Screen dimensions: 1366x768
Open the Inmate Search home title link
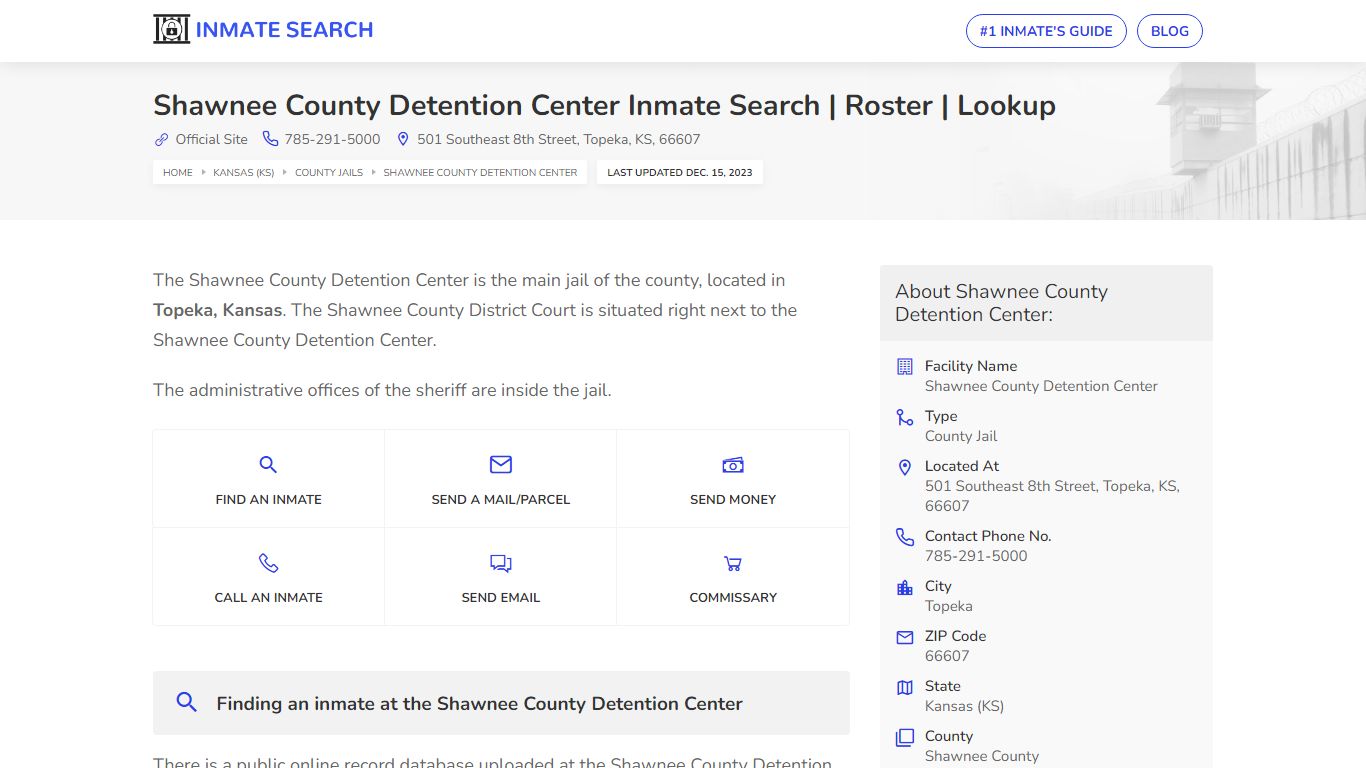pos(284,30)
